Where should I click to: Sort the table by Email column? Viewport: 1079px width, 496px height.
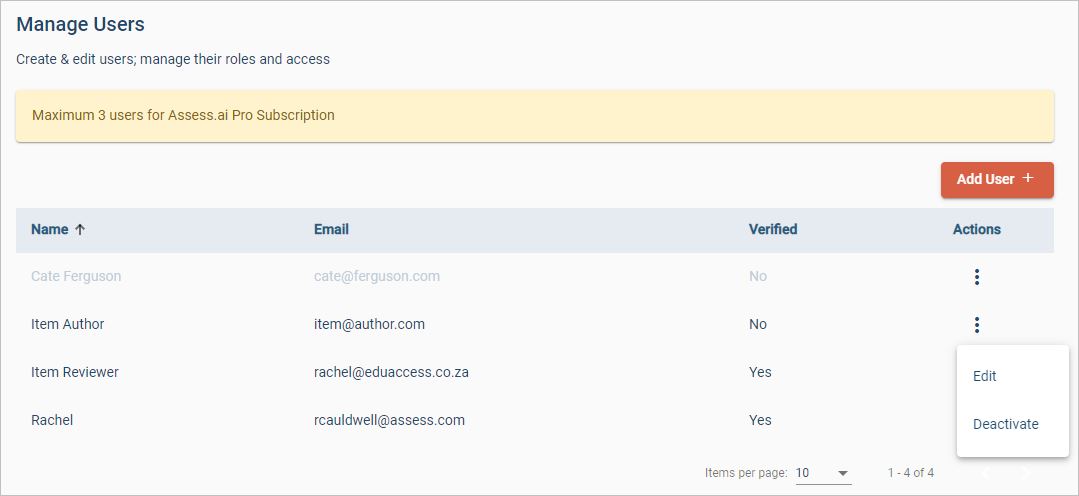coord(331,229)
